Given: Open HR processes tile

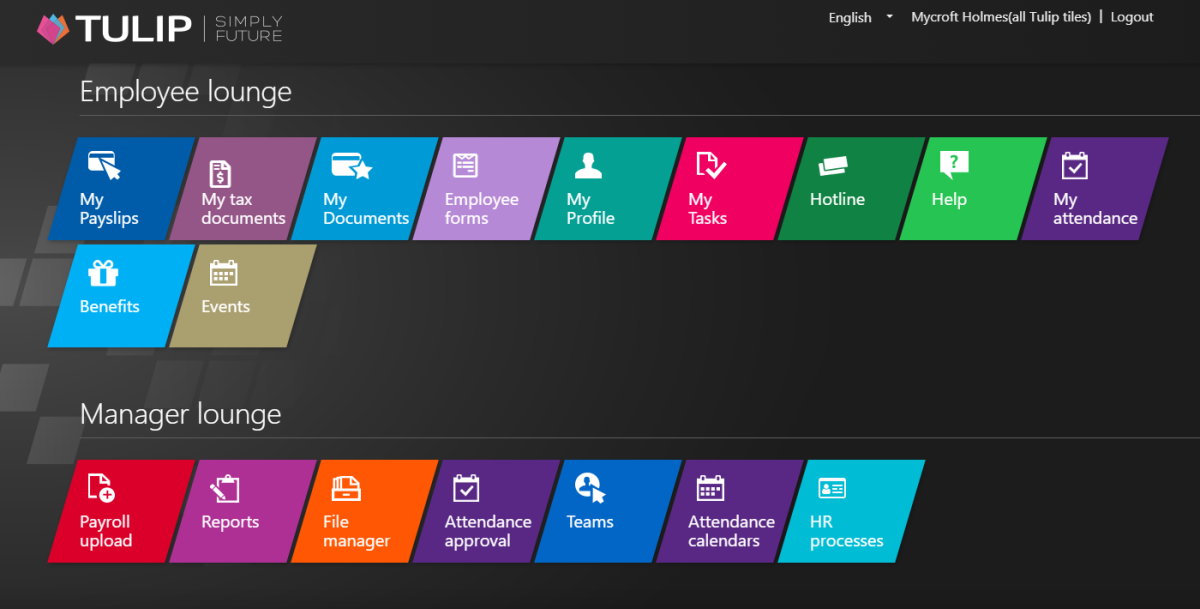Looking at the screenshot, I should (851, 511).
